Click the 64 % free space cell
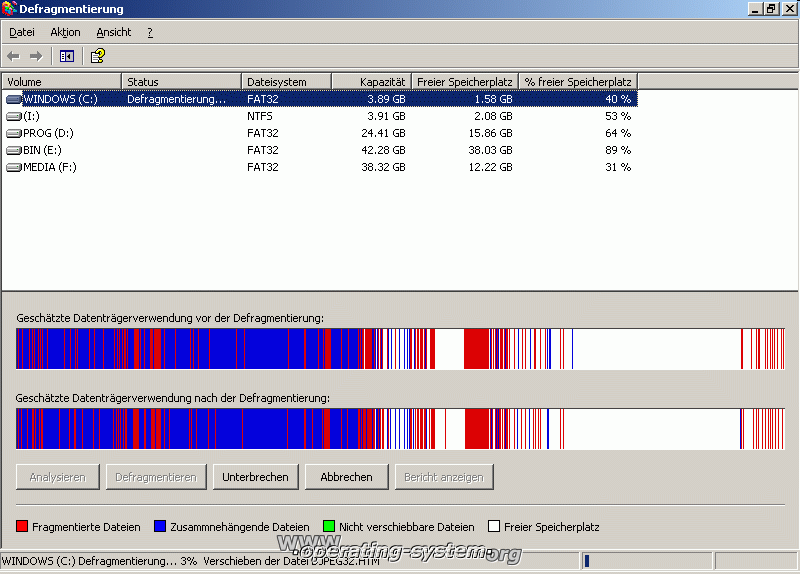Viewport: 800px width, 574px height. (618, 133)
